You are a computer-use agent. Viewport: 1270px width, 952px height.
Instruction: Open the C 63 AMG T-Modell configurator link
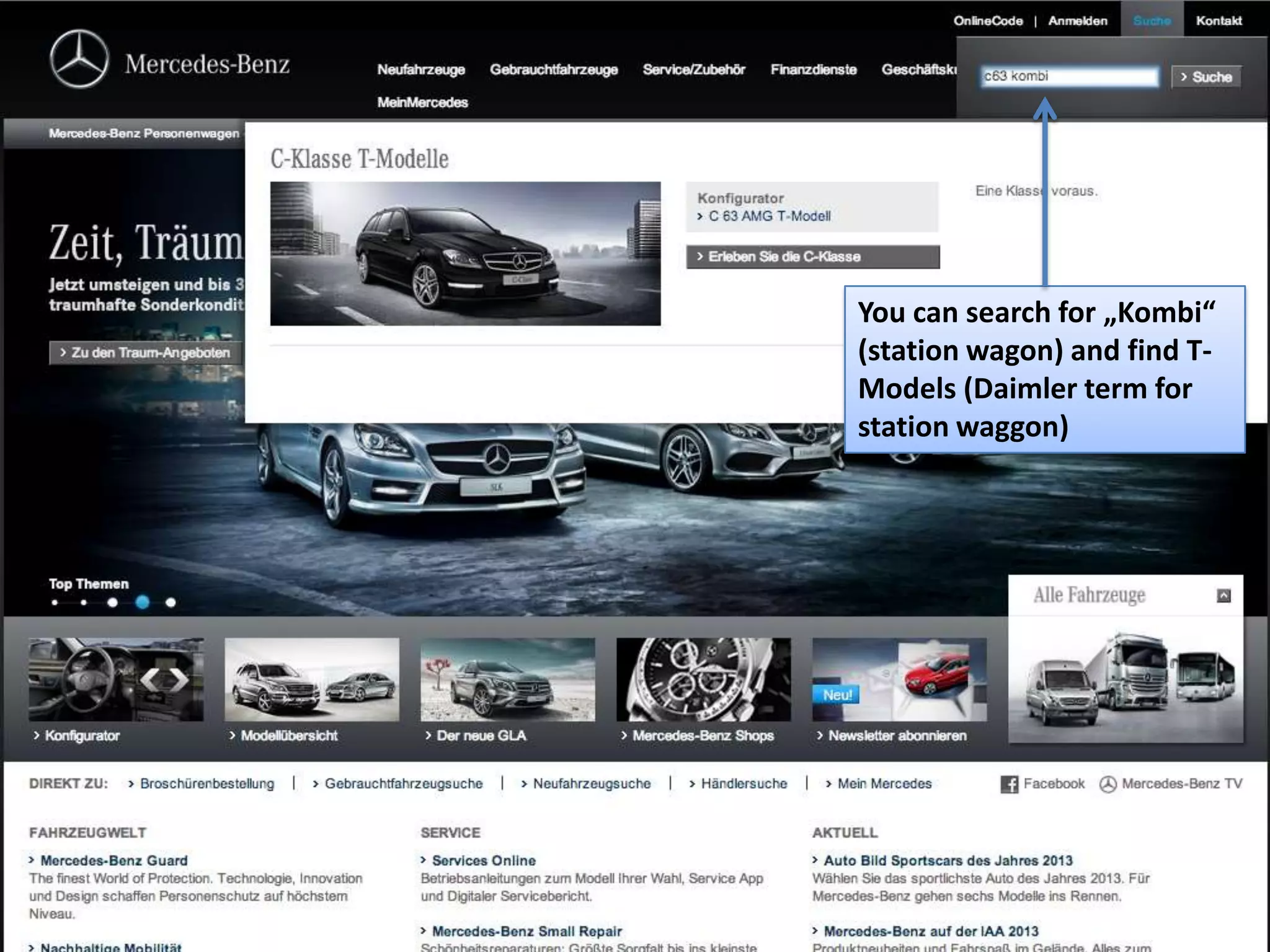pos(770,216)
